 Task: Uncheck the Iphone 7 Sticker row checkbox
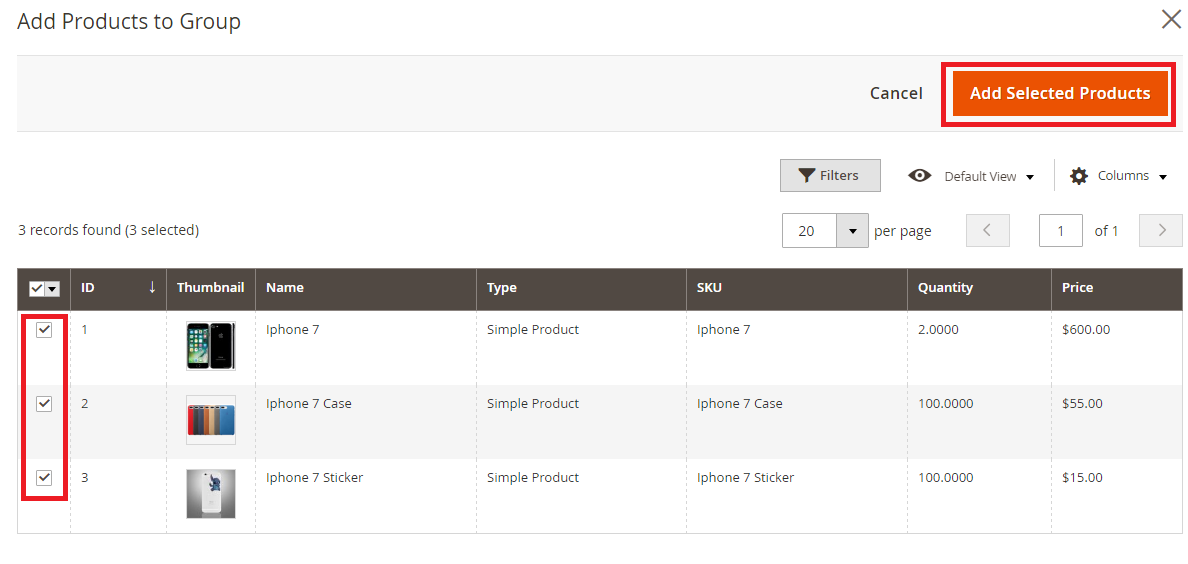coord(44,478)
